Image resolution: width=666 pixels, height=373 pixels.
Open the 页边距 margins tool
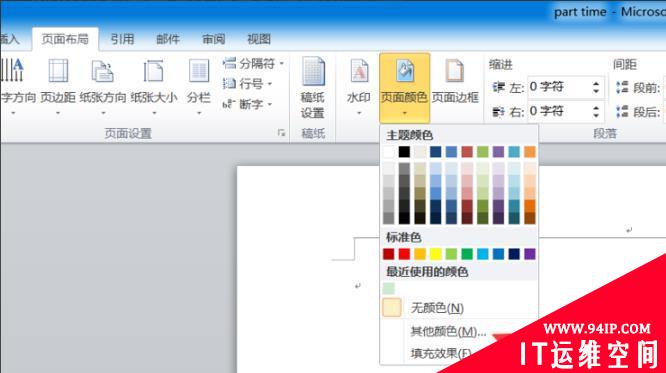[58, 85]
